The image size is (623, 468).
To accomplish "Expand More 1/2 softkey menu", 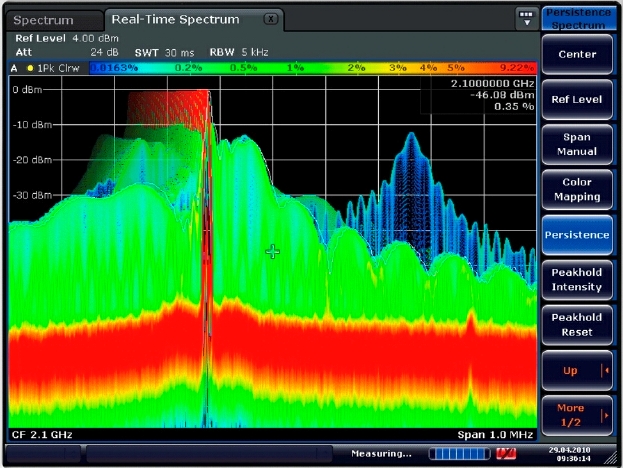I will tap(576, 415).
